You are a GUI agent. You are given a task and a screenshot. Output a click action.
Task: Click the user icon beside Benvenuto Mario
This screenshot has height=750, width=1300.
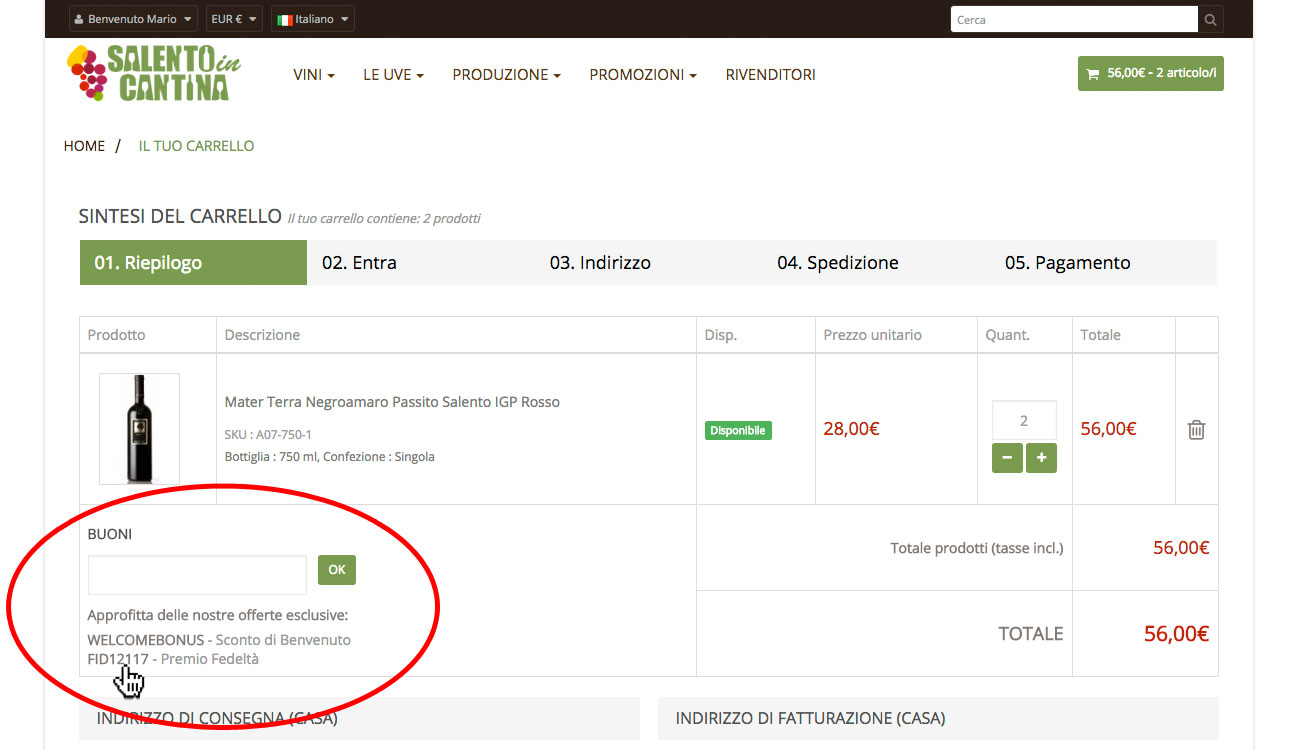[80, 19]
